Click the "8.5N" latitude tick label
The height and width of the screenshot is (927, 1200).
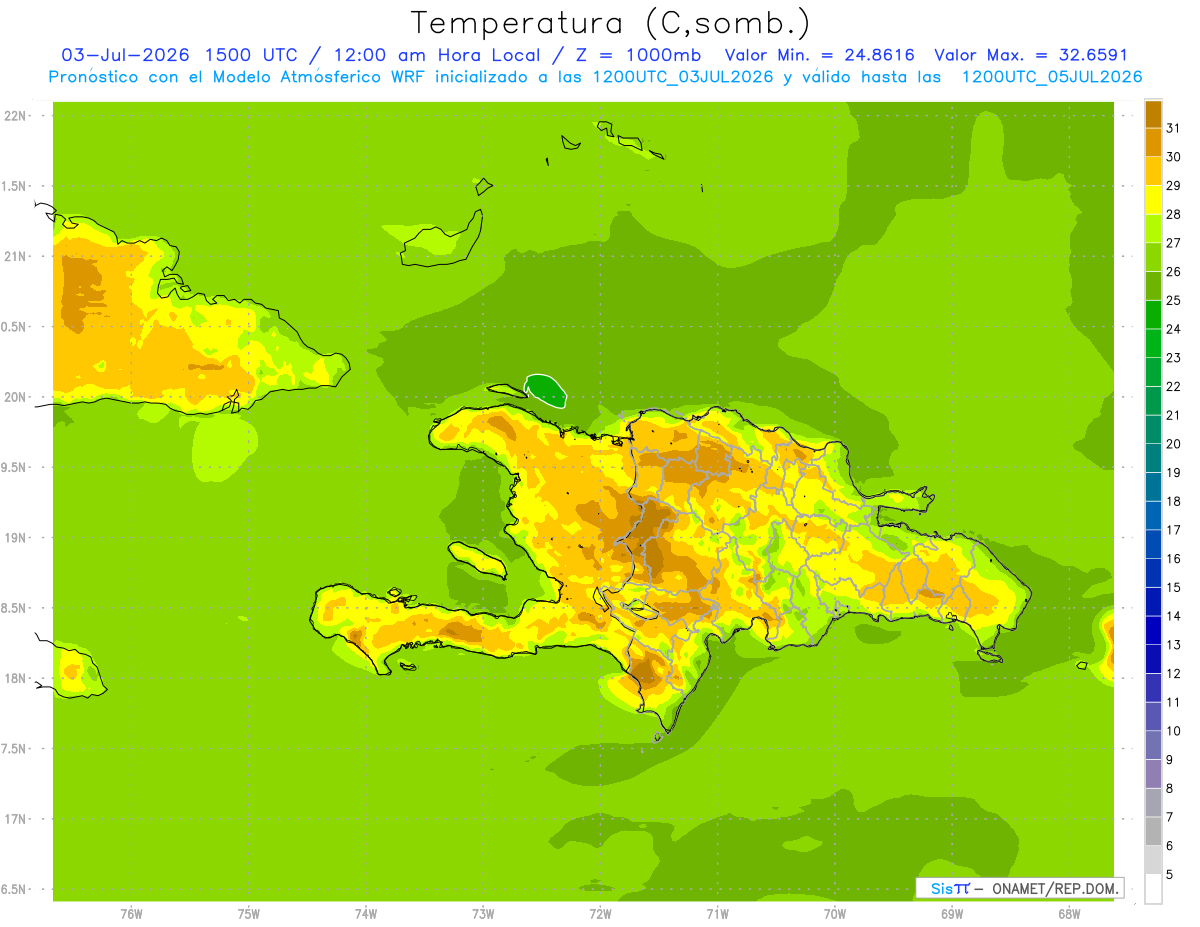(15, 608)
